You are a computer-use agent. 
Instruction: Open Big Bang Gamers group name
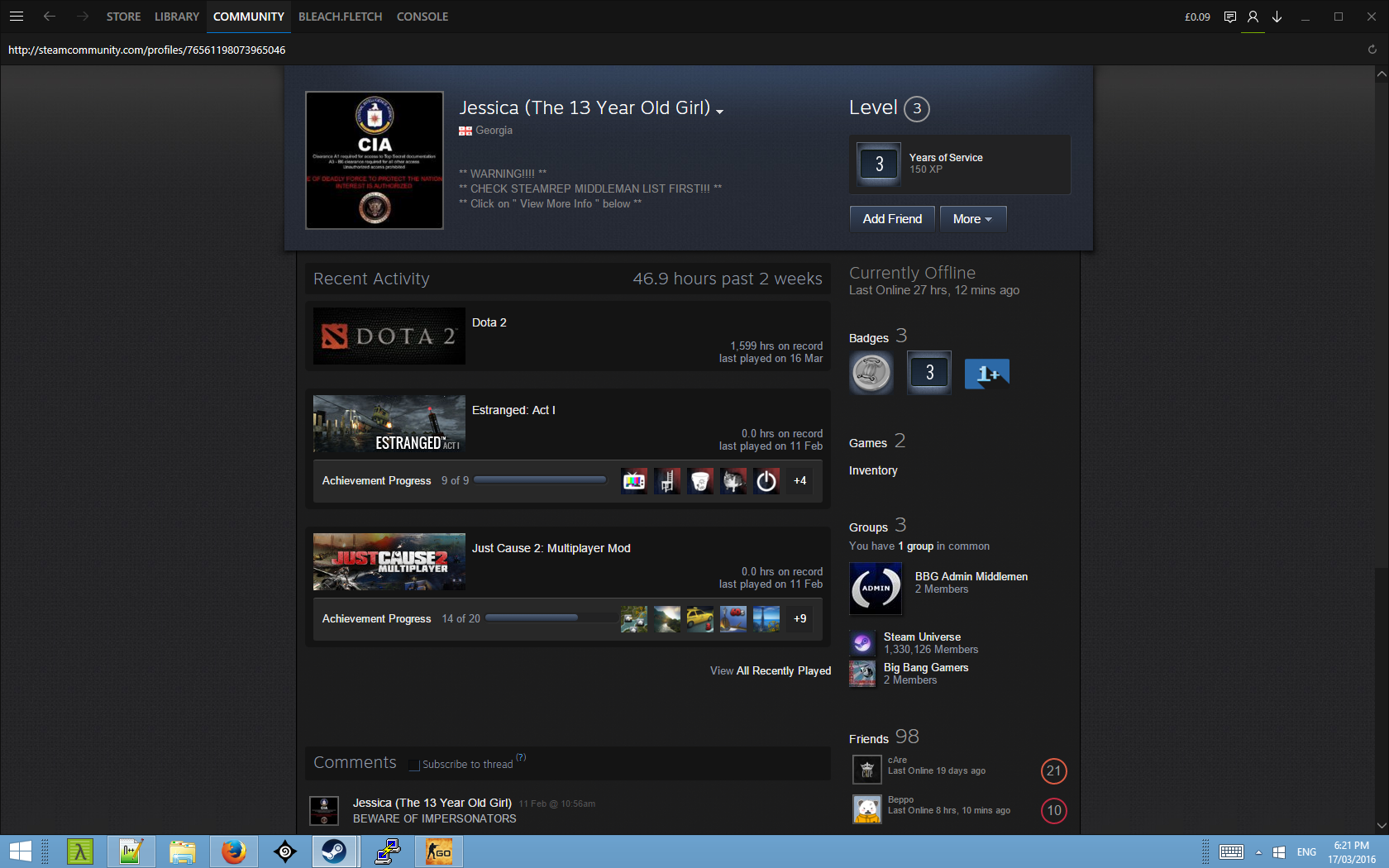point(926,667)
